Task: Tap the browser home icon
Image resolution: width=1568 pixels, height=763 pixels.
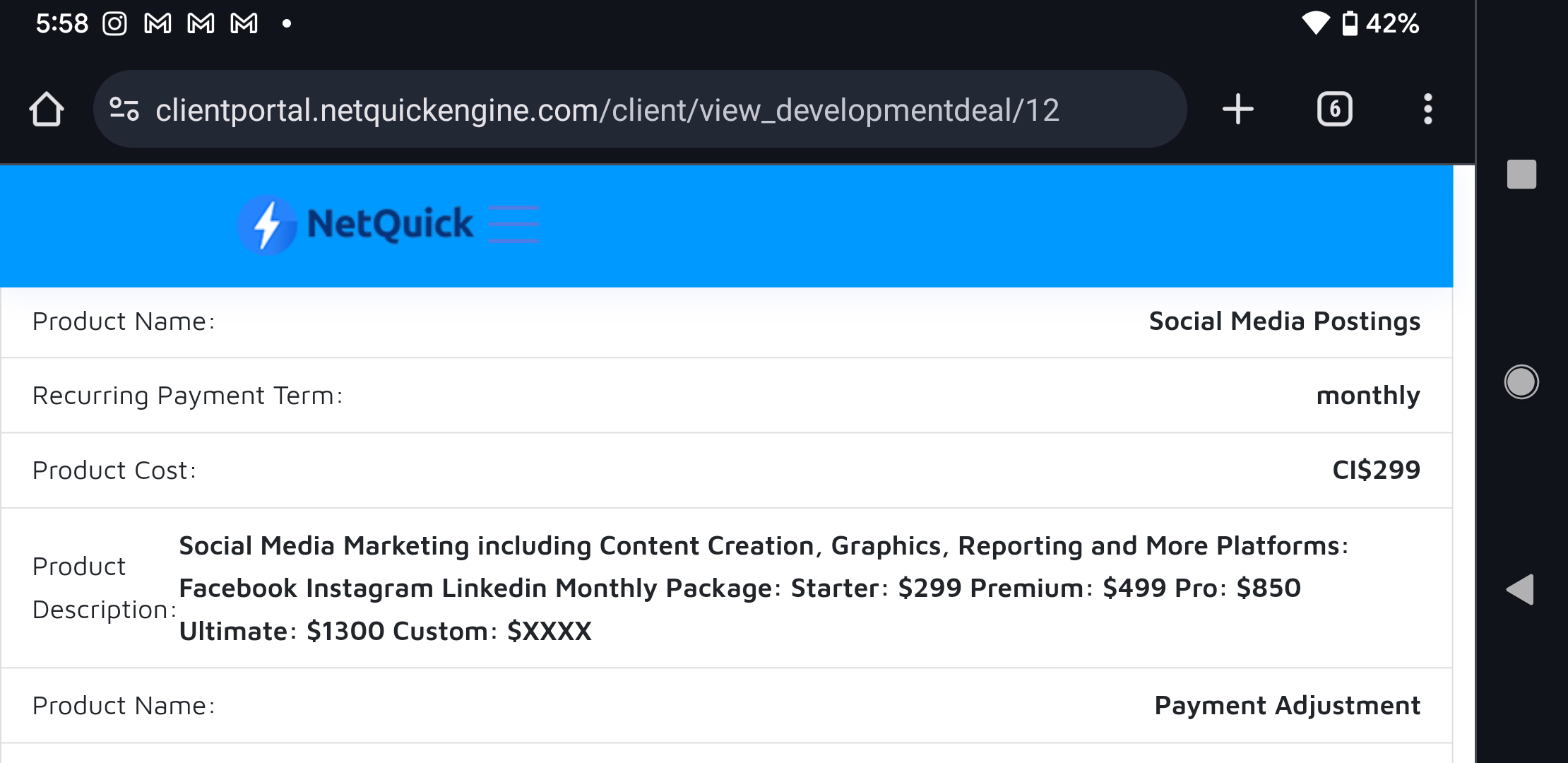Action: [47, 110]
